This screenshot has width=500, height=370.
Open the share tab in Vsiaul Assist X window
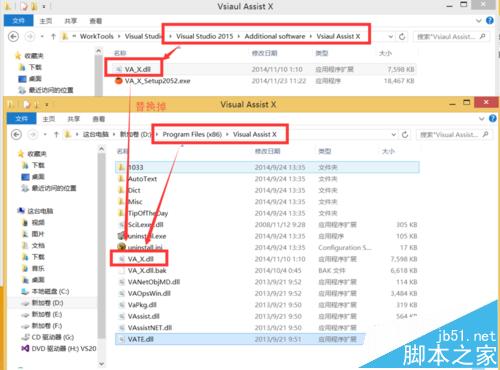point(71,21)
